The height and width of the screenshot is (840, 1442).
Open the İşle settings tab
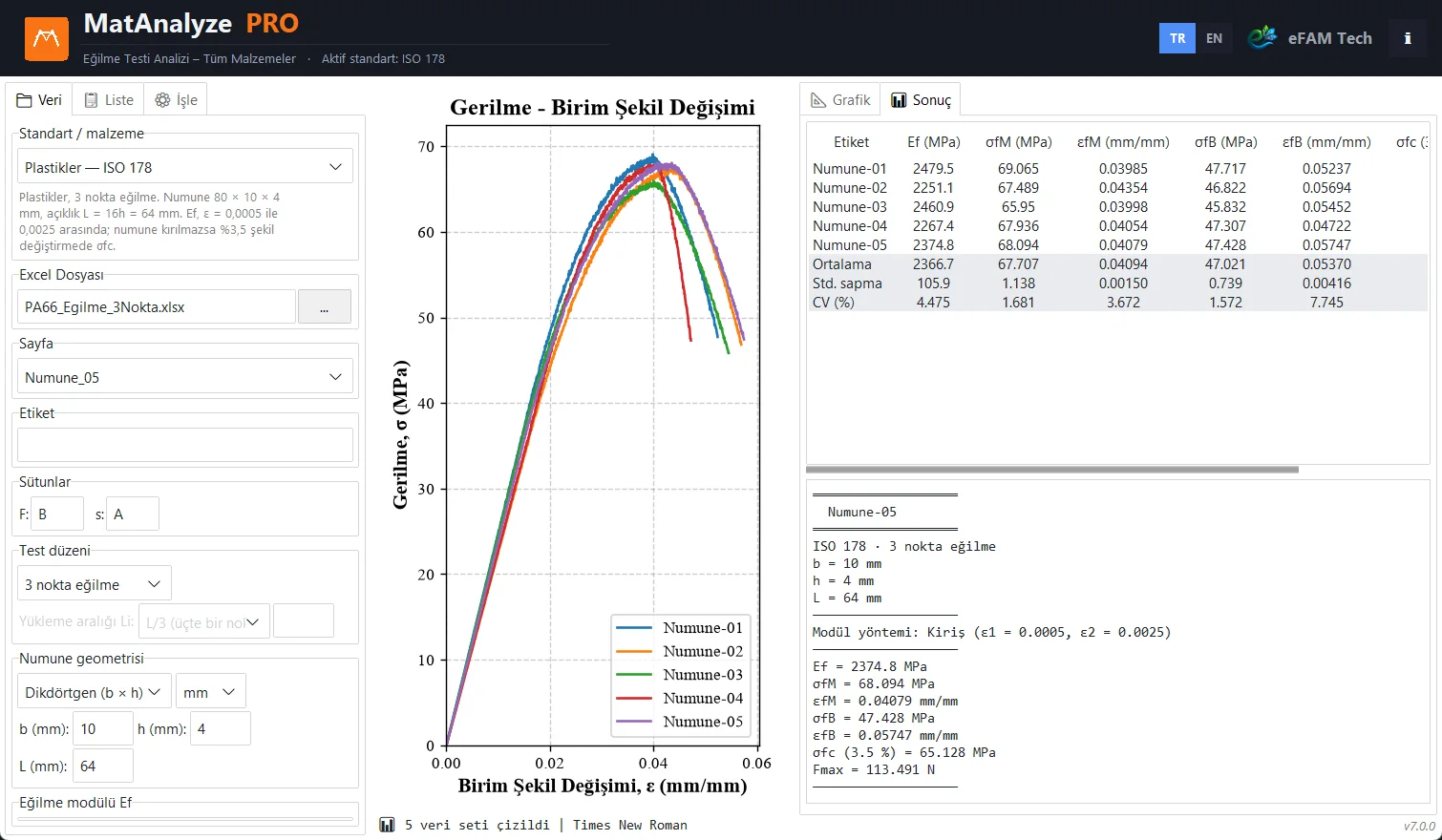[177, 100]
